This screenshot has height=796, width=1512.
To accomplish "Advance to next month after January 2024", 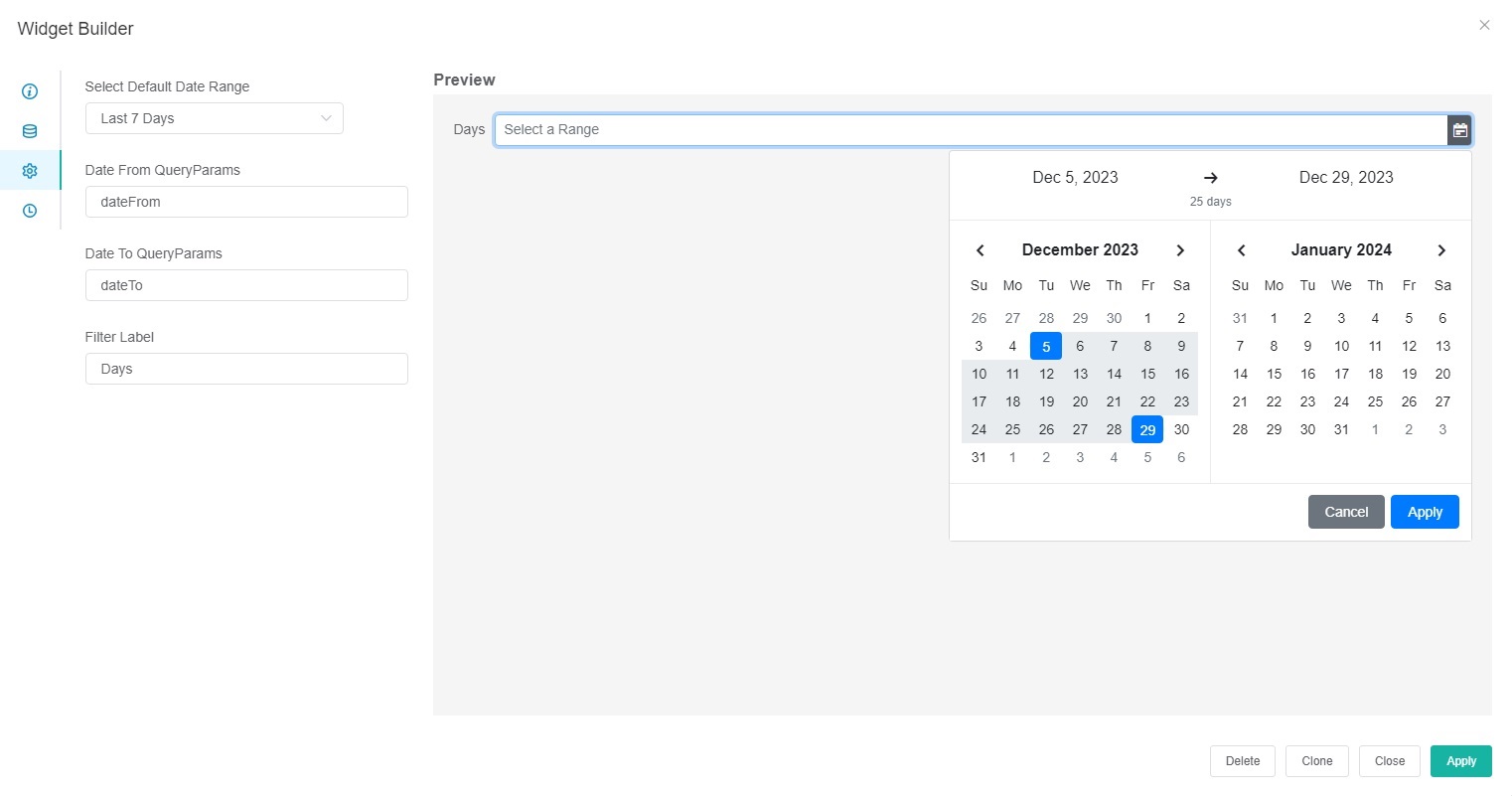I will (1441, 250).
